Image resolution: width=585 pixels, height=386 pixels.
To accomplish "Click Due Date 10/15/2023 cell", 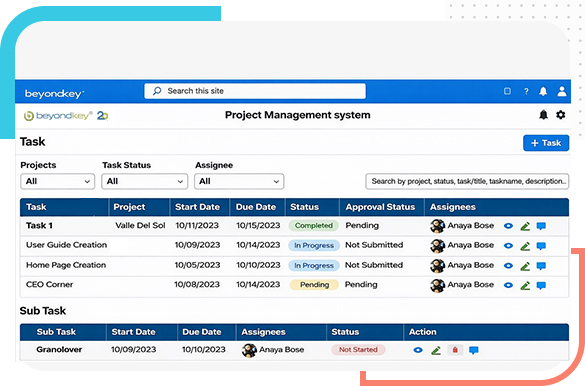I will tap(258, 226).
